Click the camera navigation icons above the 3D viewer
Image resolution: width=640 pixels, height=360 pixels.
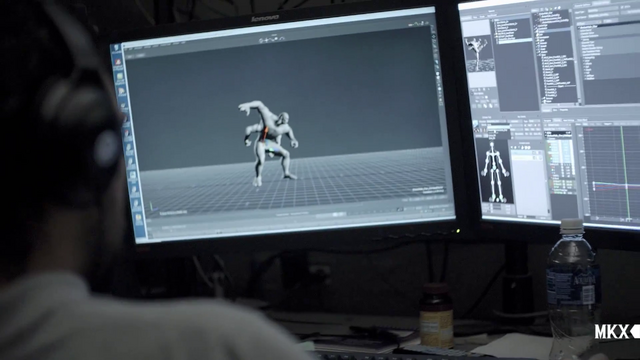tap(272, 40)
